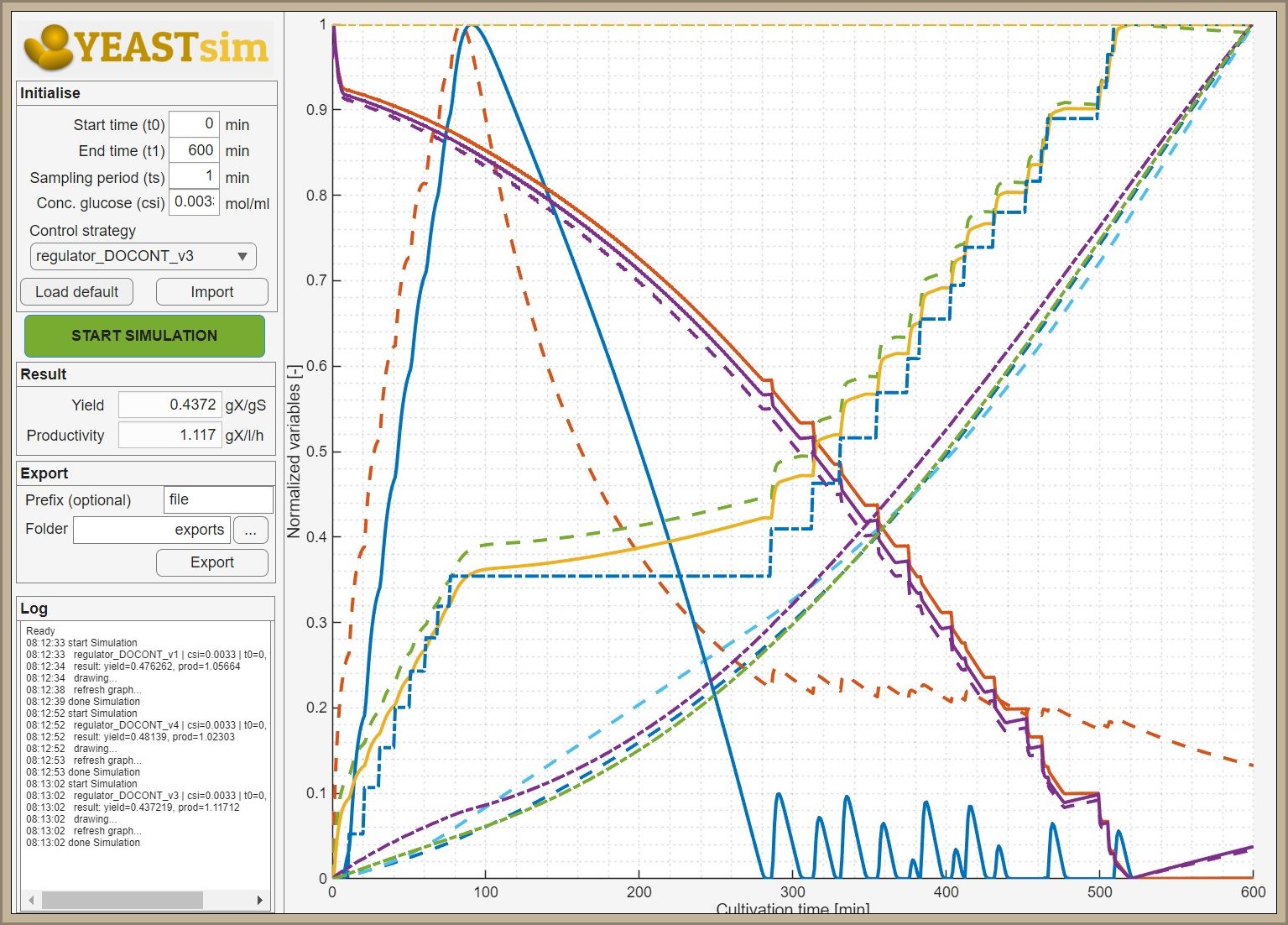The height and width of the screenshot is (925, 1288).
Task: Click the export Folder path field
Action: point(151,530)
